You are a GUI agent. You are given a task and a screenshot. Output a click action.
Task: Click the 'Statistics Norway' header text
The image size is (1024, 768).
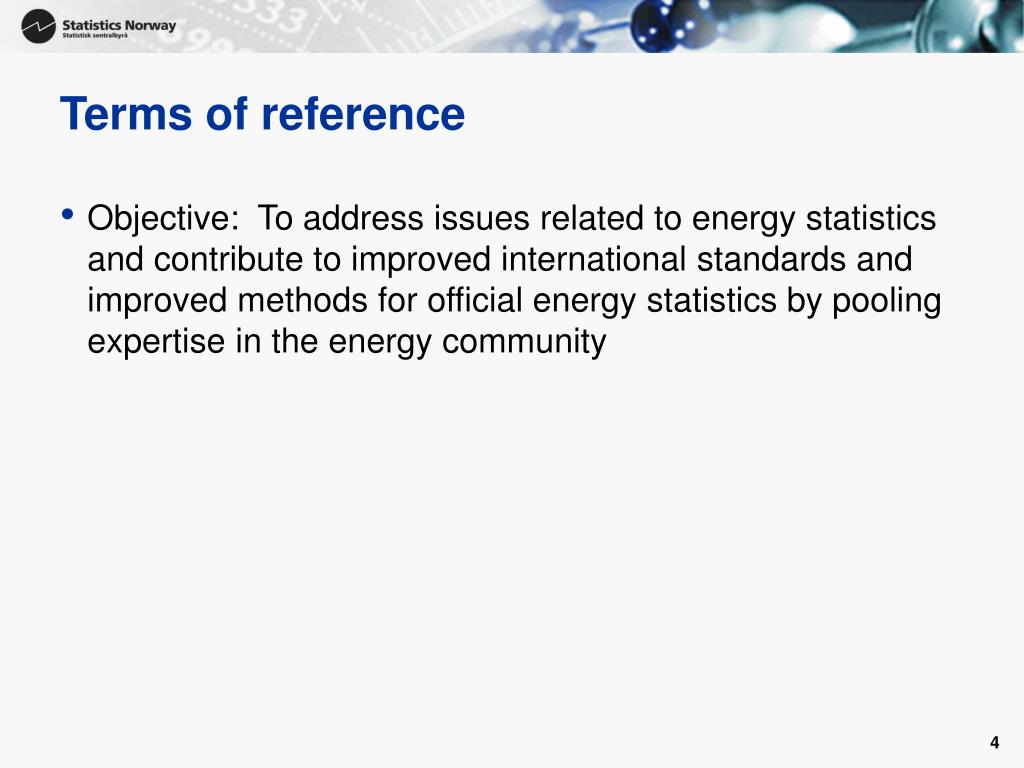(119, 25)
